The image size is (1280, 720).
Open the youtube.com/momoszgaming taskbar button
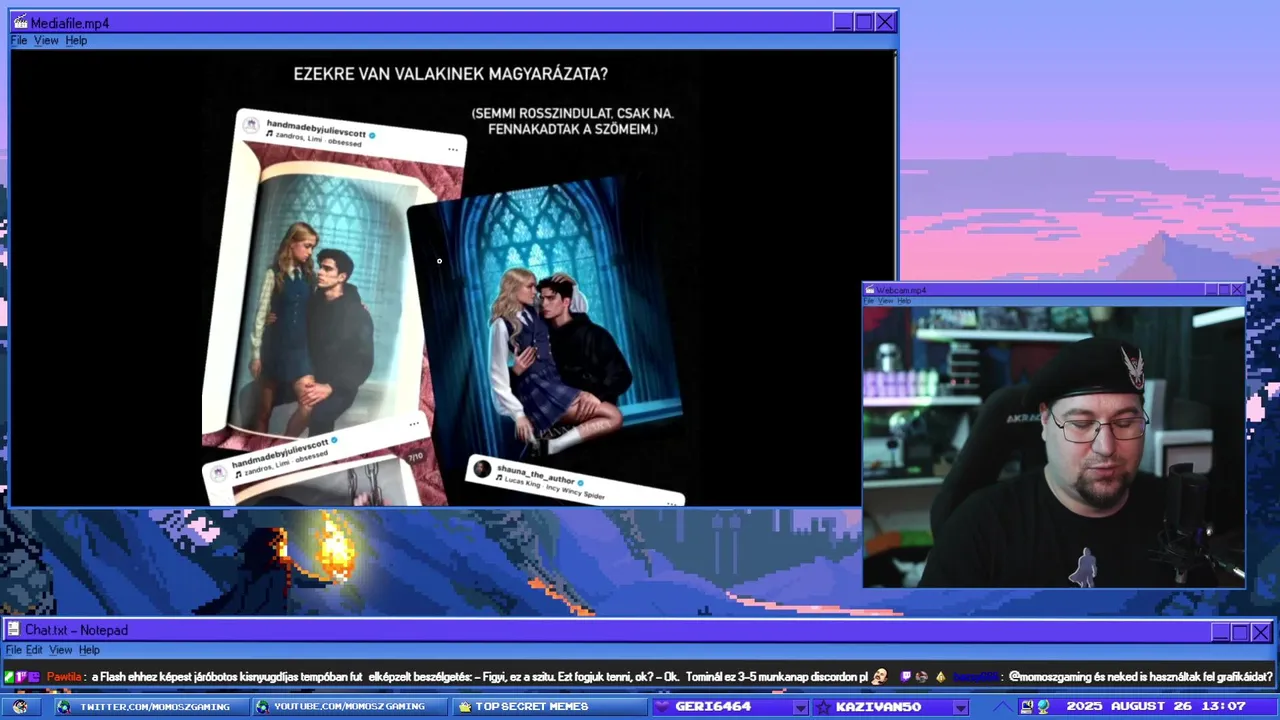pos(348,707)
